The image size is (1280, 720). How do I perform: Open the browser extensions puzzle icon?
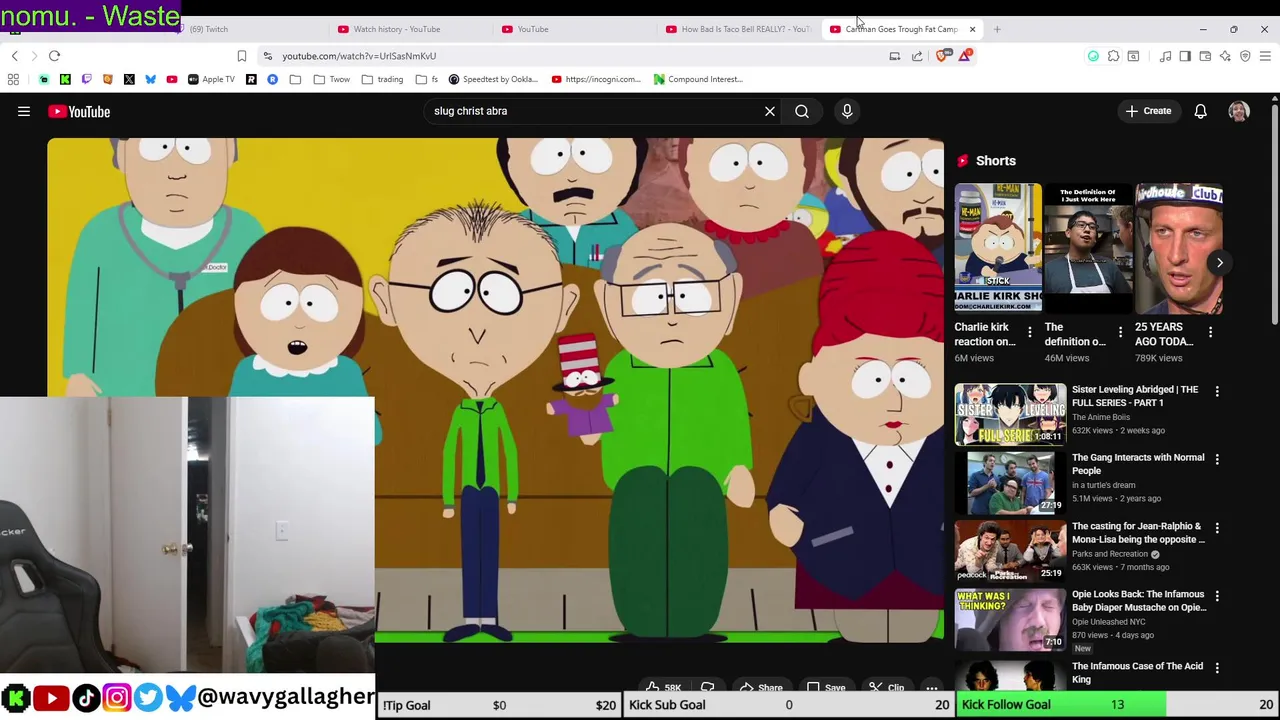(x=1113, y=56)
